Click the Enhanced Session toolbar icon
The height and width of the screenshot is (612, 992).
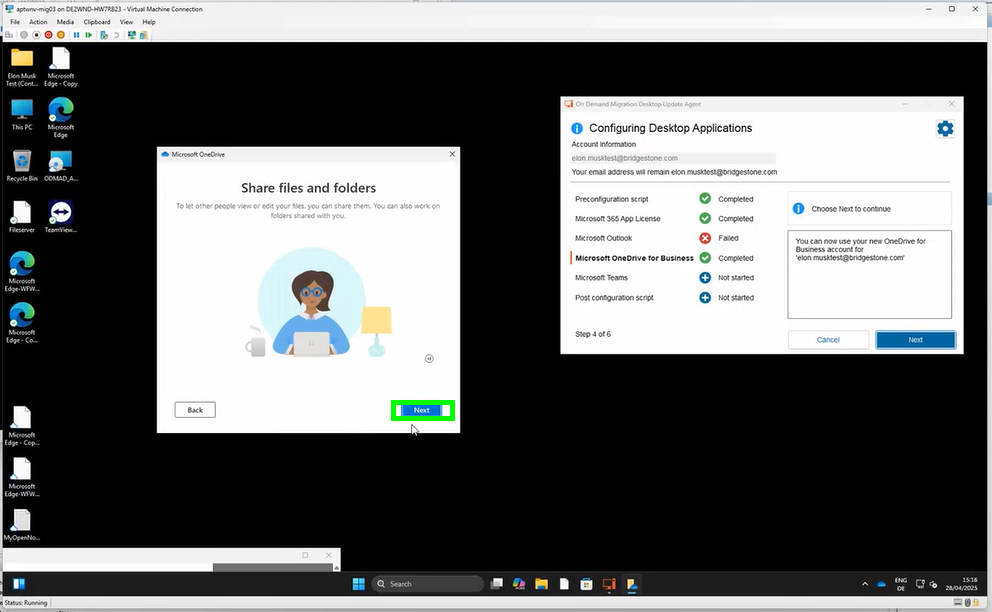(132, 35)
